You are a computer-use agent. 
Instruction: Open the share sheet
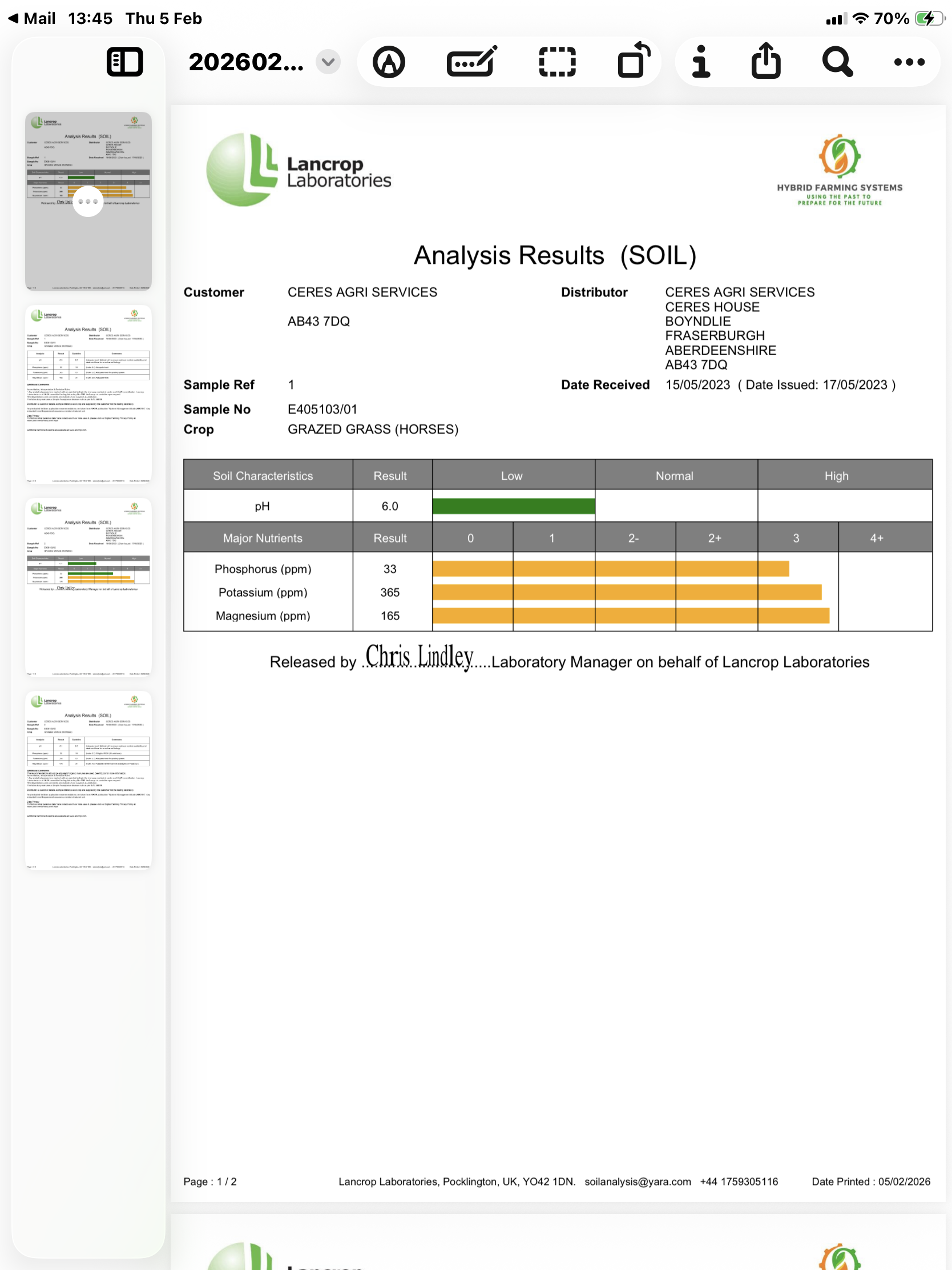766,62
